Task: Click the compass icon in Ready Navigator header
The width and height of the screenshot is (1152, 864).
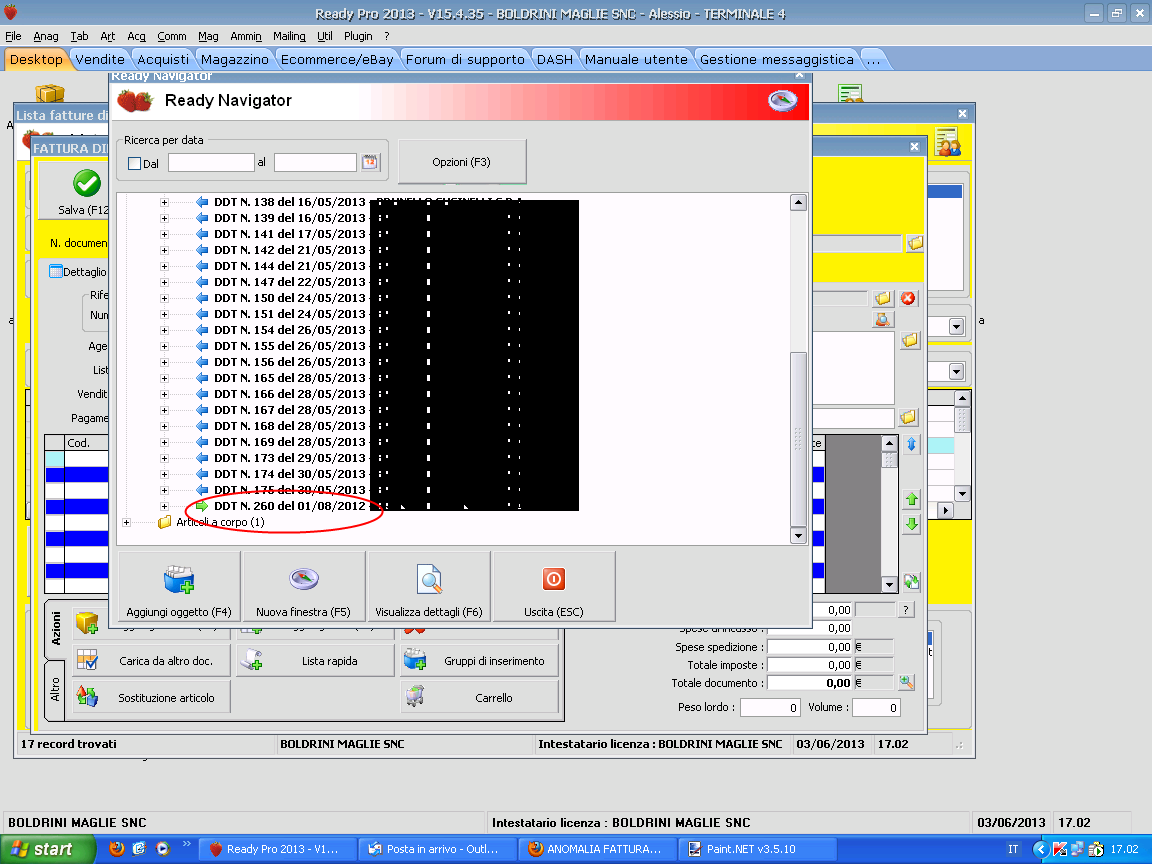Action: [782, 100]
